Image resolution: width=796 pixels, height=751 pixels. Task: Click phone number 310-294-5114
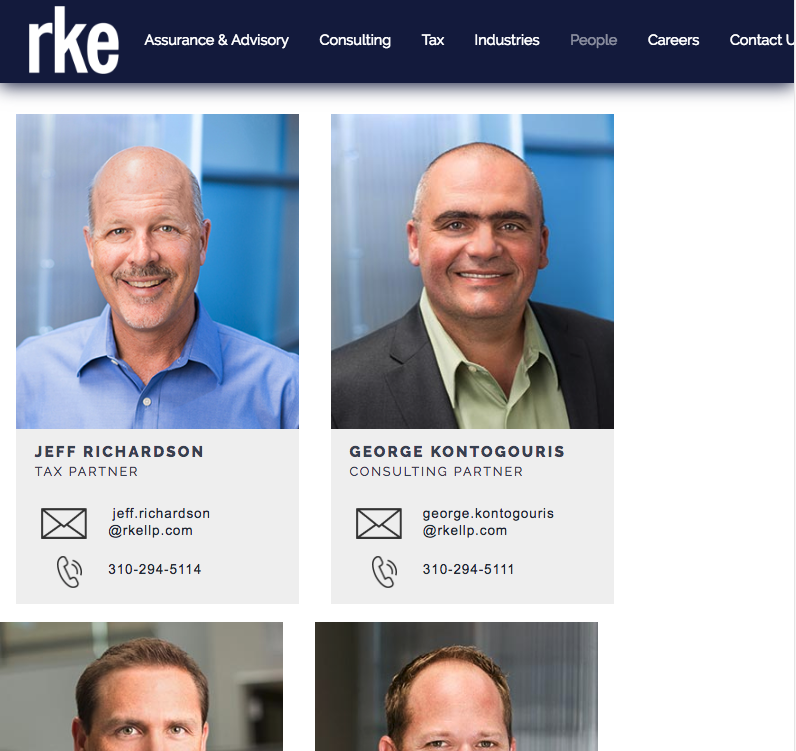[x=154, y=569]
